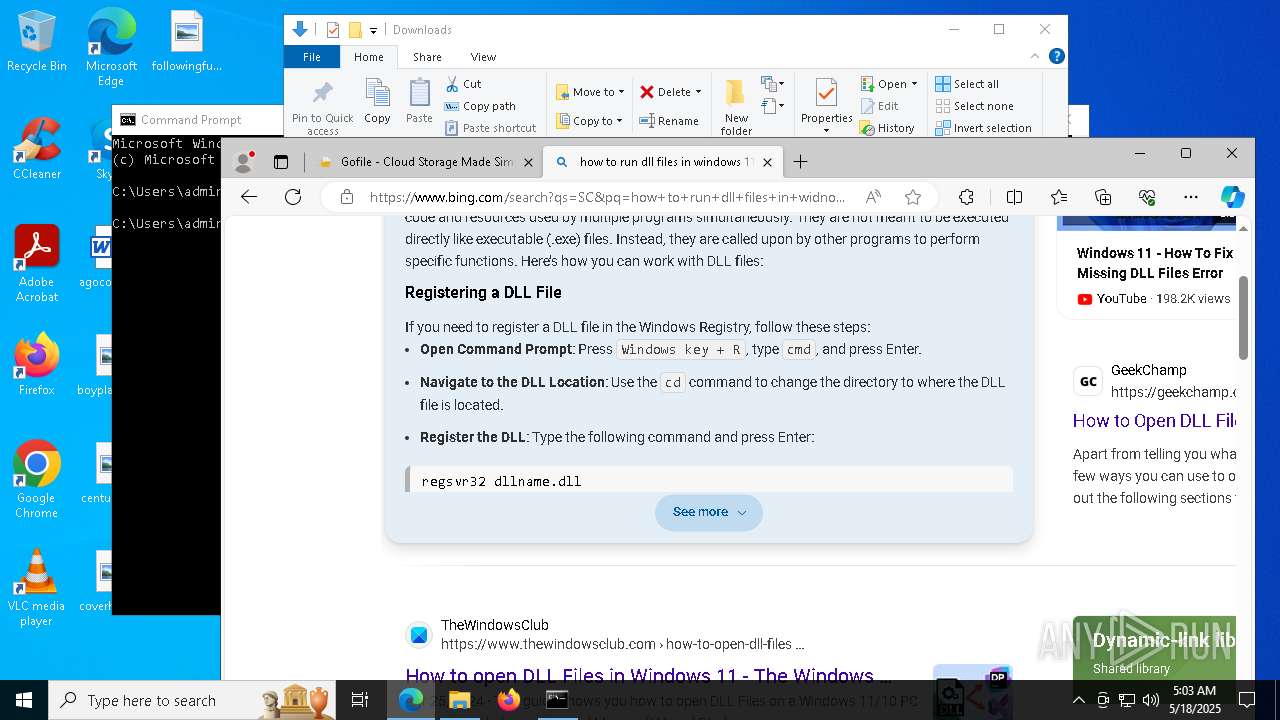
Task: Select the CCleaner desktop shortcut
Action: pos(36,150)
